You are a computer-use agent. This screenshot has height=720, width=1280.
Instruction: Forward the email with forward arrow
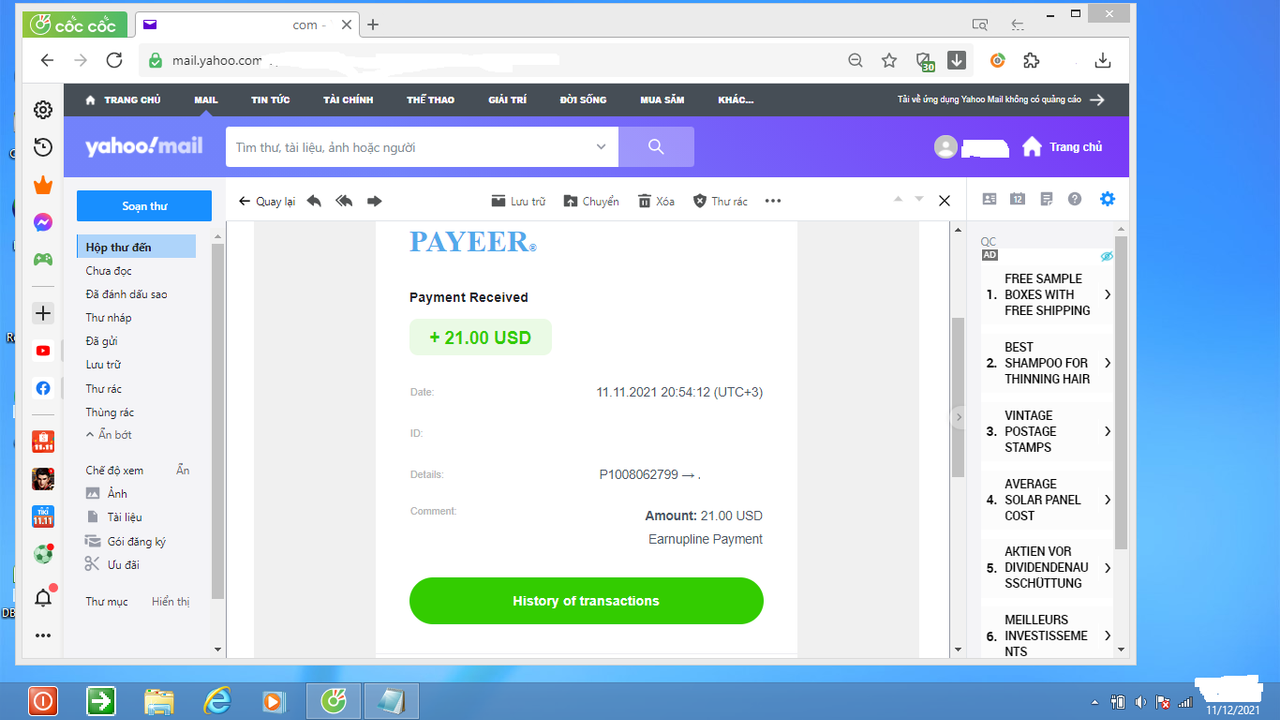point(375,201)
